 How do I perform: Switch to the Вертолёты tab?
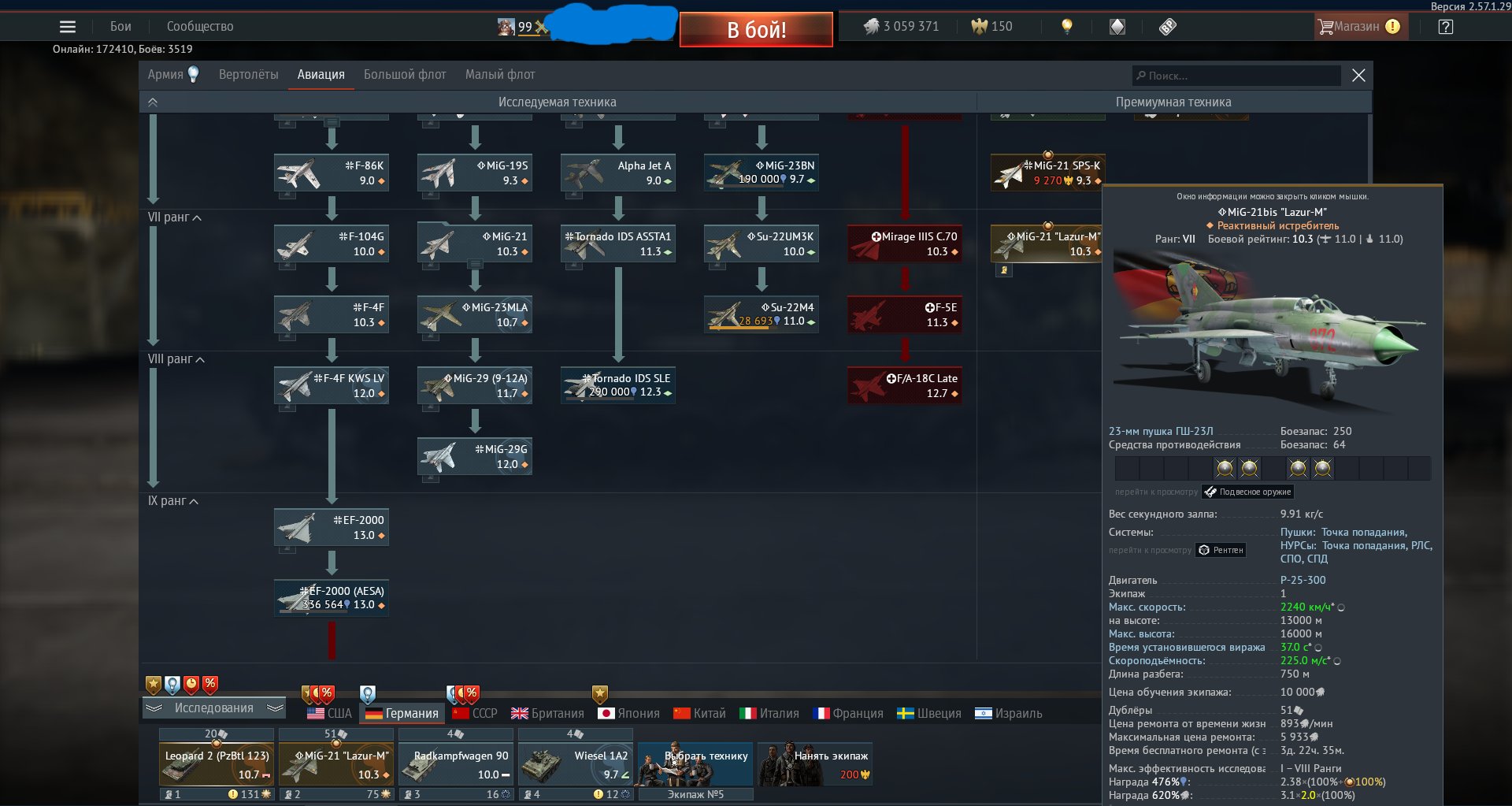(249, 75)
